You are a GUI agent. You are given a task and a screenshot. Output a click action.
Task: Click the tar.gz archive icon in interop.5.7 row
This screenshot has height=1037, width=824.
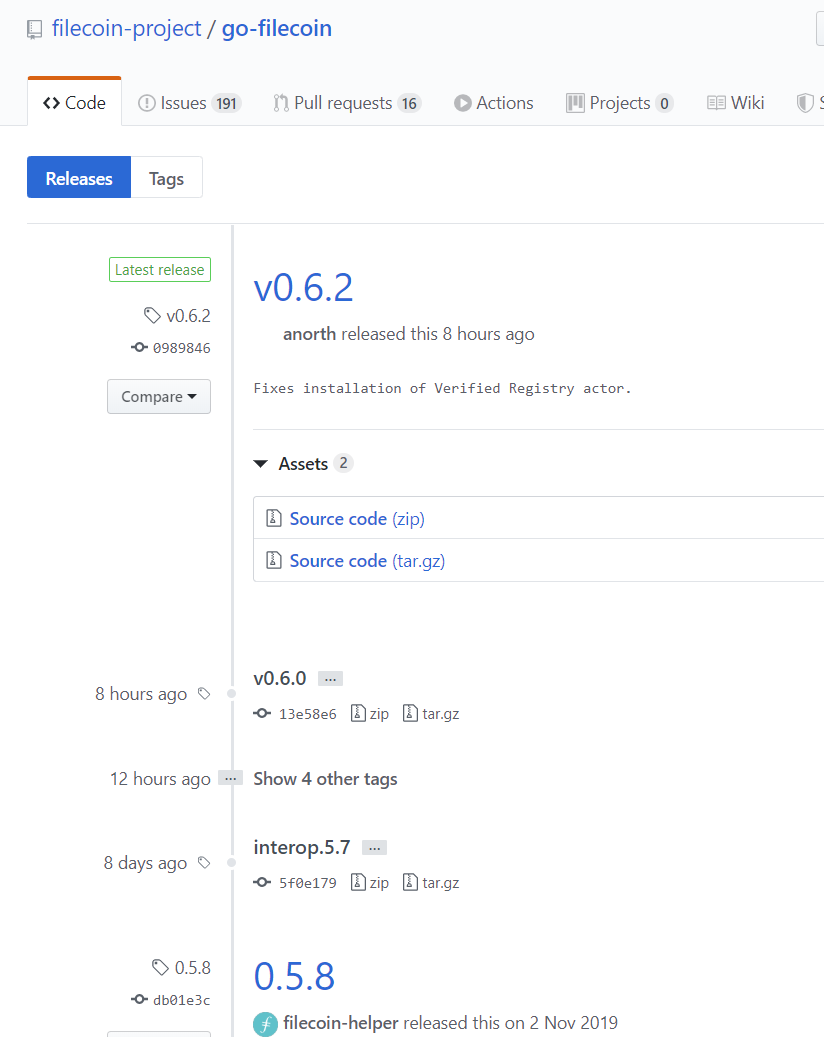pyautogui.click(x=410, y=882)
